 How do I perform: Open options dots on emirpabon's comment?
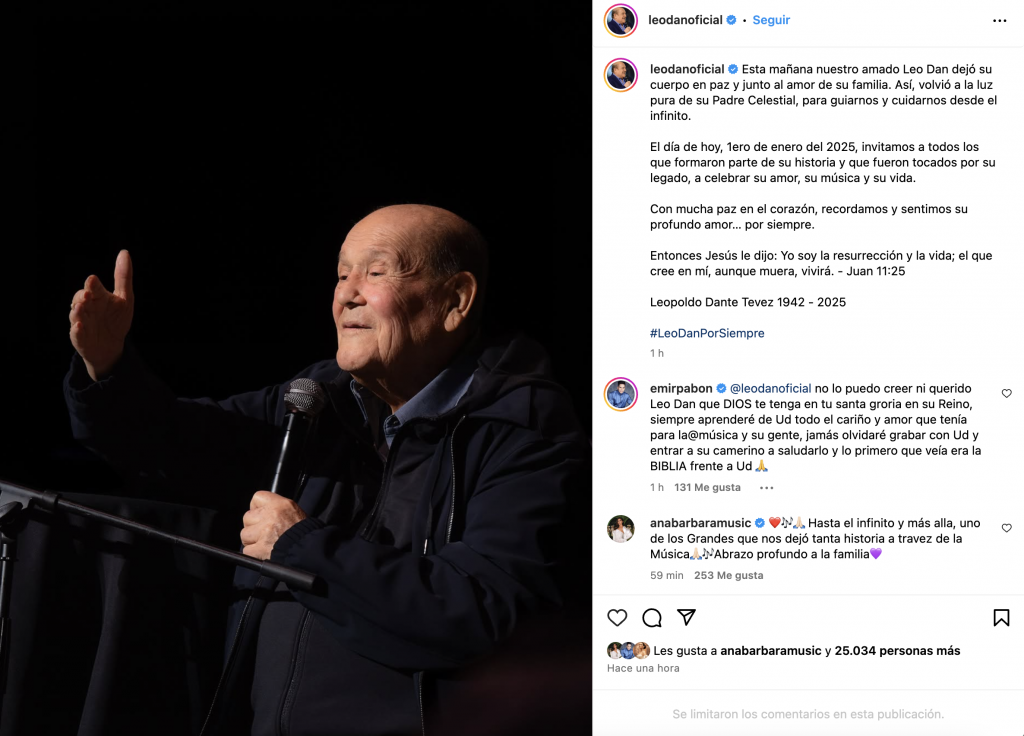click(x=767, y=488)
